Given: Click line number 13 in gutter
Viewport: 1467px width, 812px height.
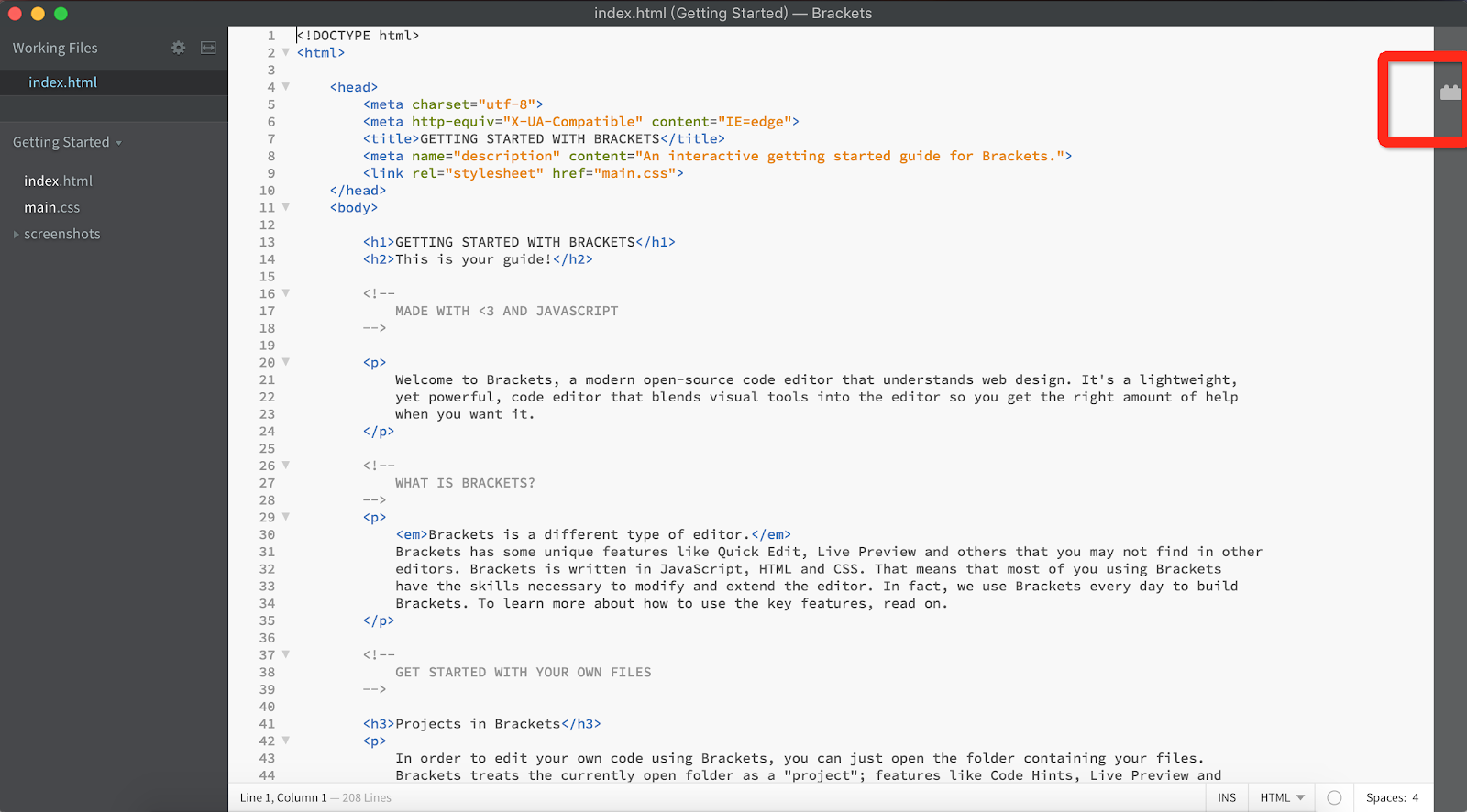Looking at the screenshot, I should tap(267, 242).
